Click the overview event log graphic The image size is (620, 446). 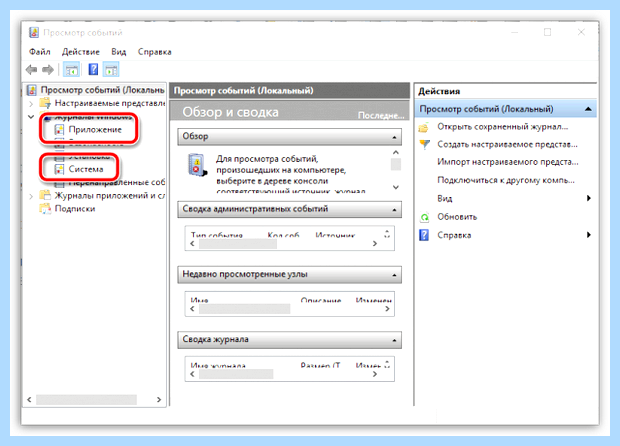197,165
